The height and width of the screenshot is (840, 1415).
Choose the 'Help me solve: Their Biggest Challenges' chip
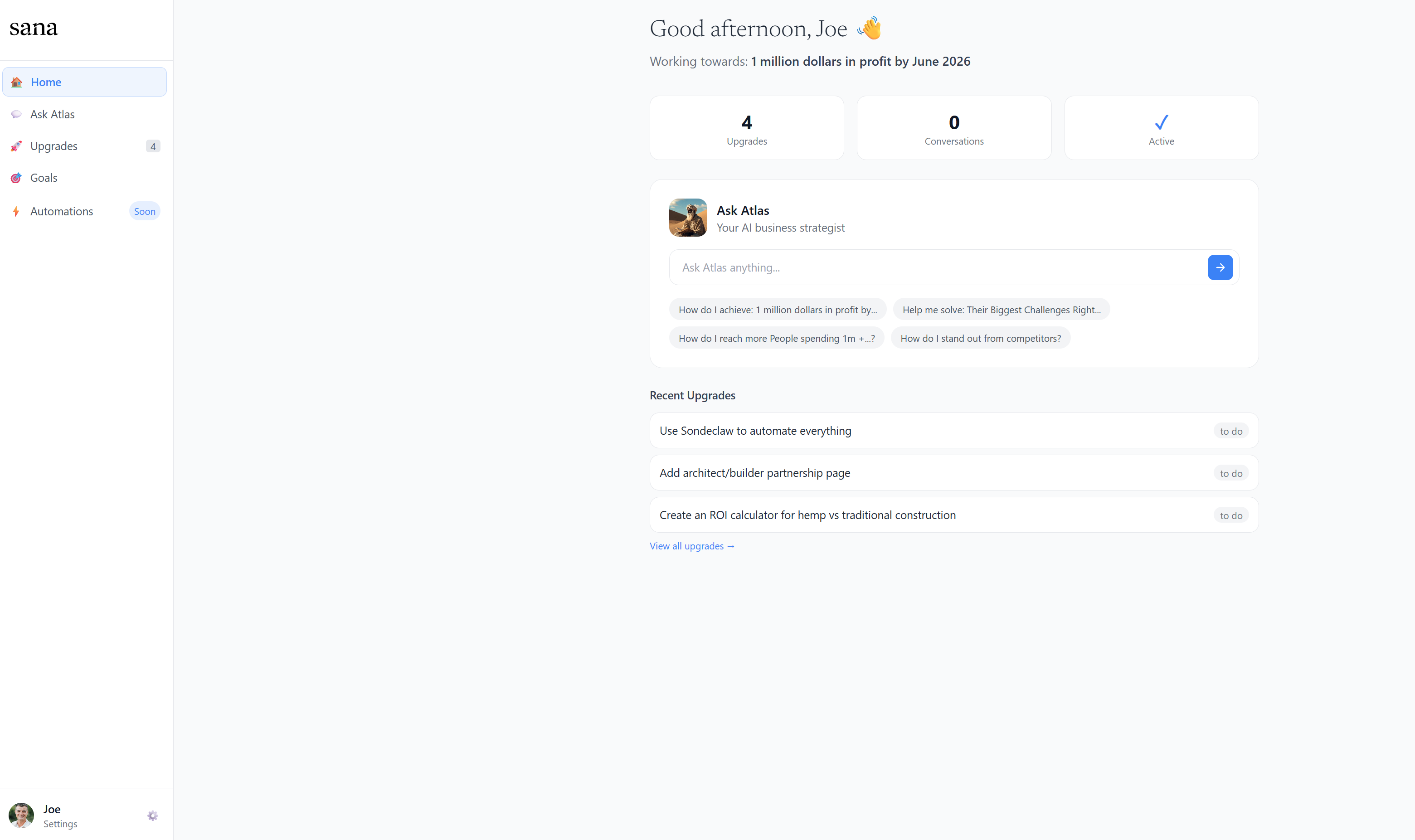1001,310
